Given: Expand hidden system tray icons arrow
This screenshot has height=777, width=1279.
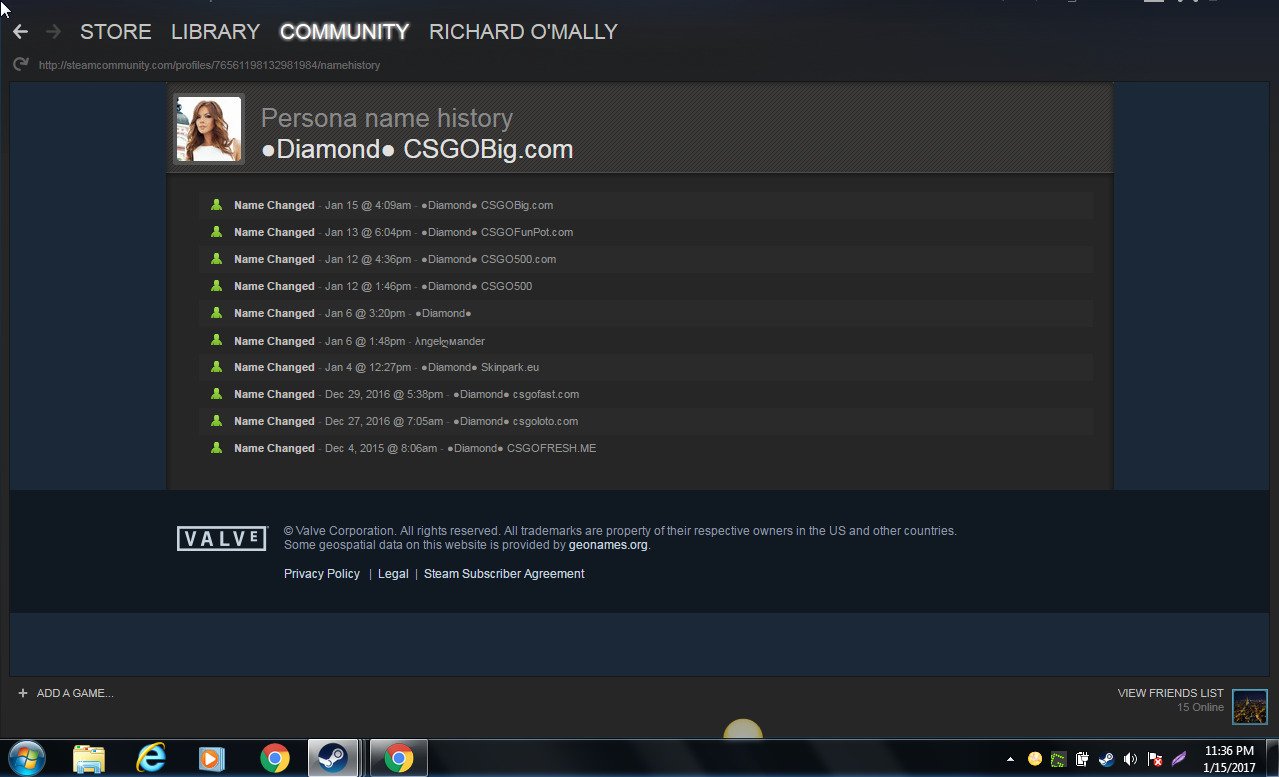Looking at the screenshot, I should point(1010,759).
